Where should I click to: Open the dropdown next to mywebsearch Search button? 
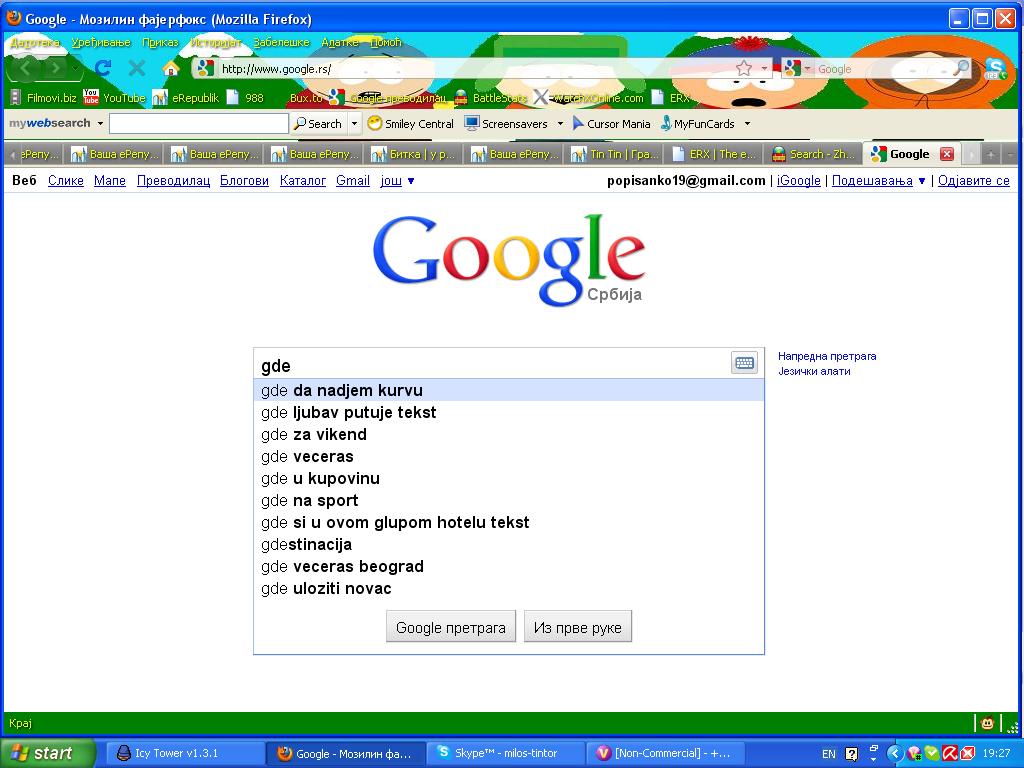[354, 123]
